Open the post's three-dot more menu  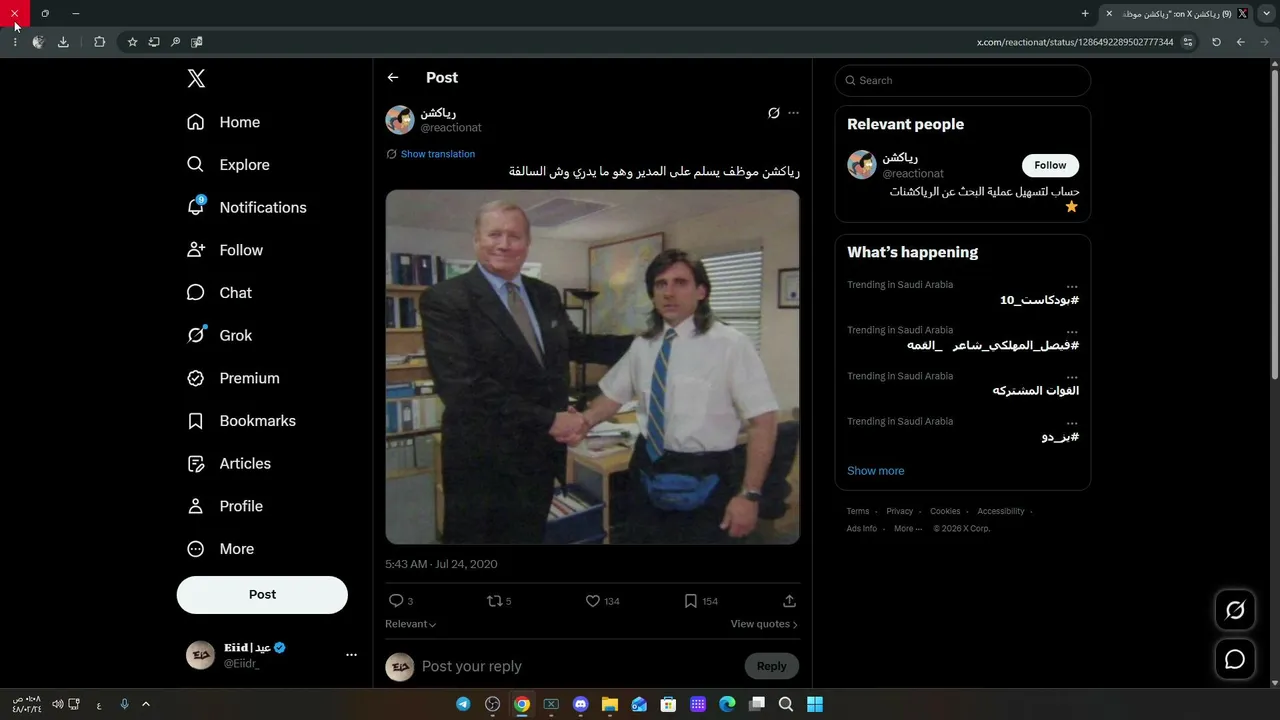click(x=794, y=113)
